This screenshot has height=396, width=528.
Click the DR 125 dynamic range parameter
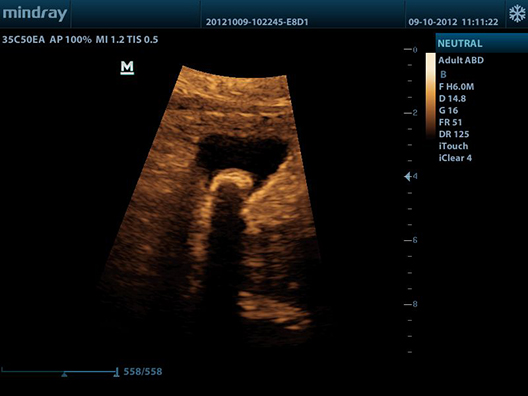tap(454, 134)
